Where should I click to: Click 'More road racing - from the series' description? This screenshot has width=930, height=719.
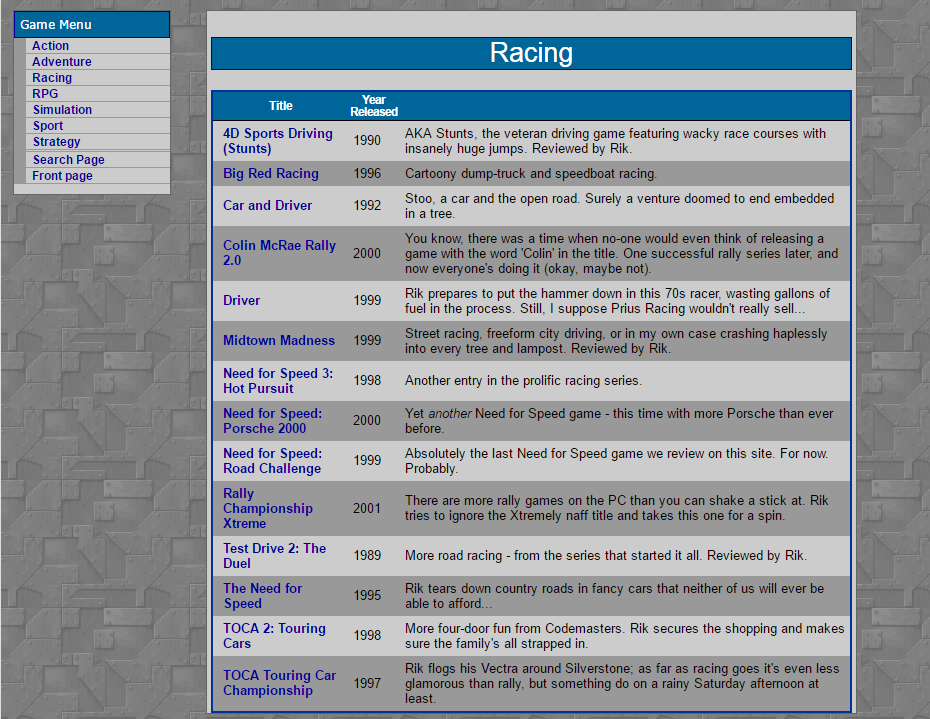pyautogui.click(x=606, y=555)
